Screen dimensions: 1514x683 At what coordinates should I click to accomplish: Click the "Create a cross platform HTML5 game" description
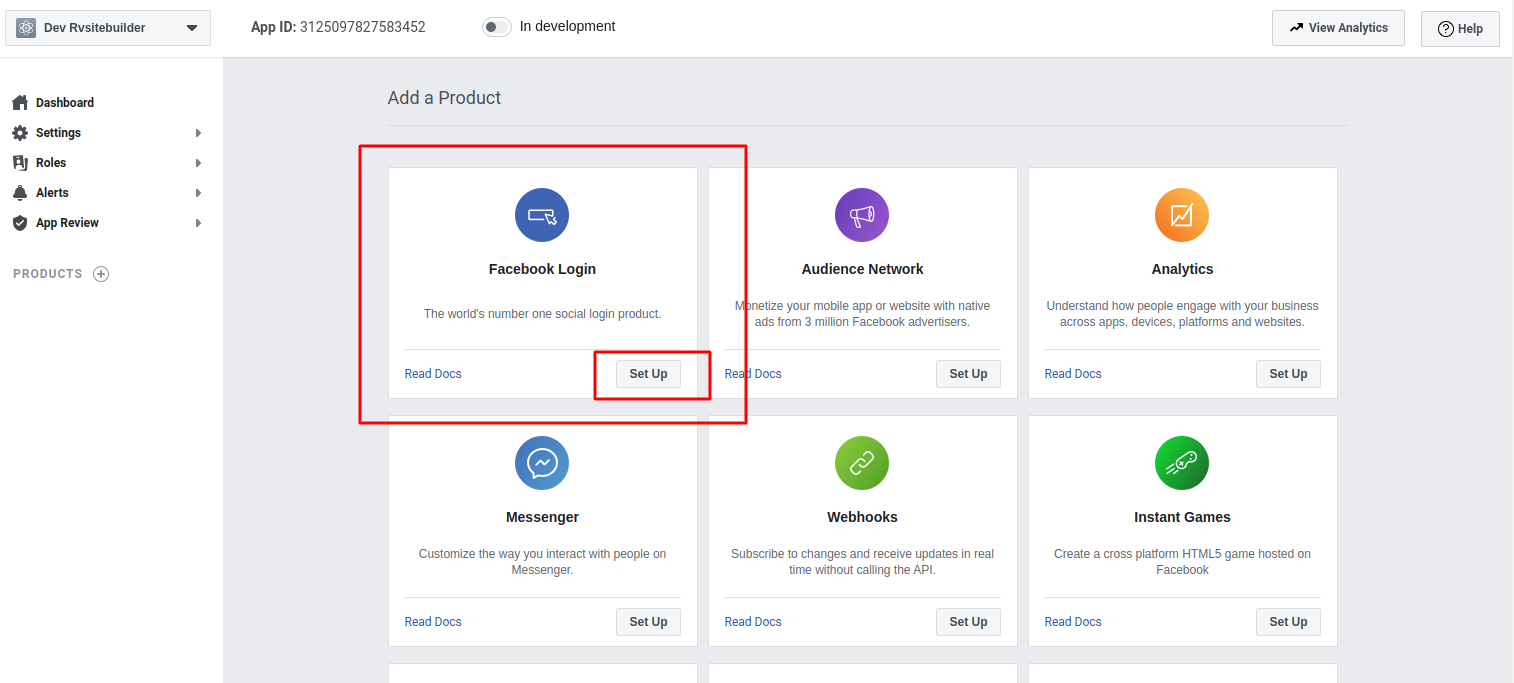tap(1182, 562)
